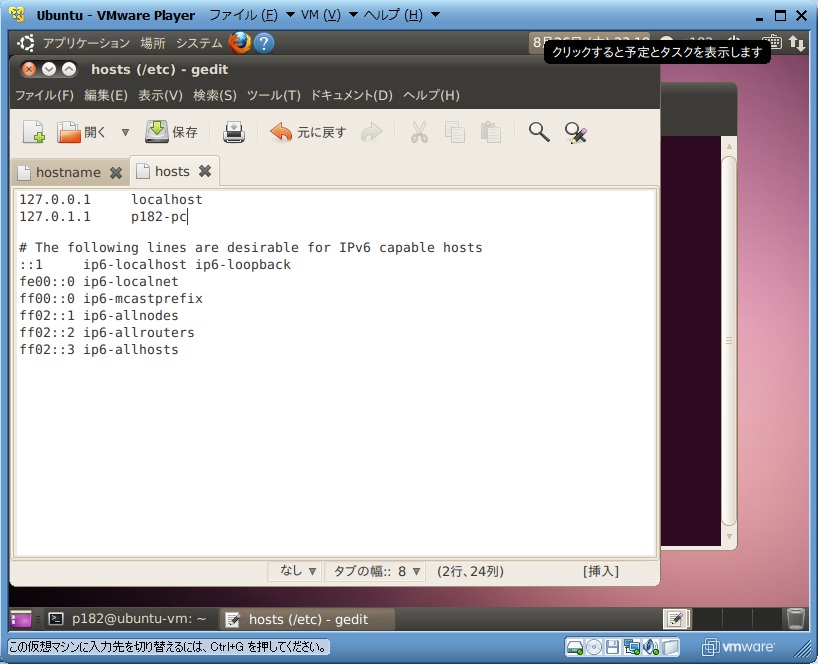Click the scissors cut icon
This screenshot has height=664, width=818.
coord(419,132)
